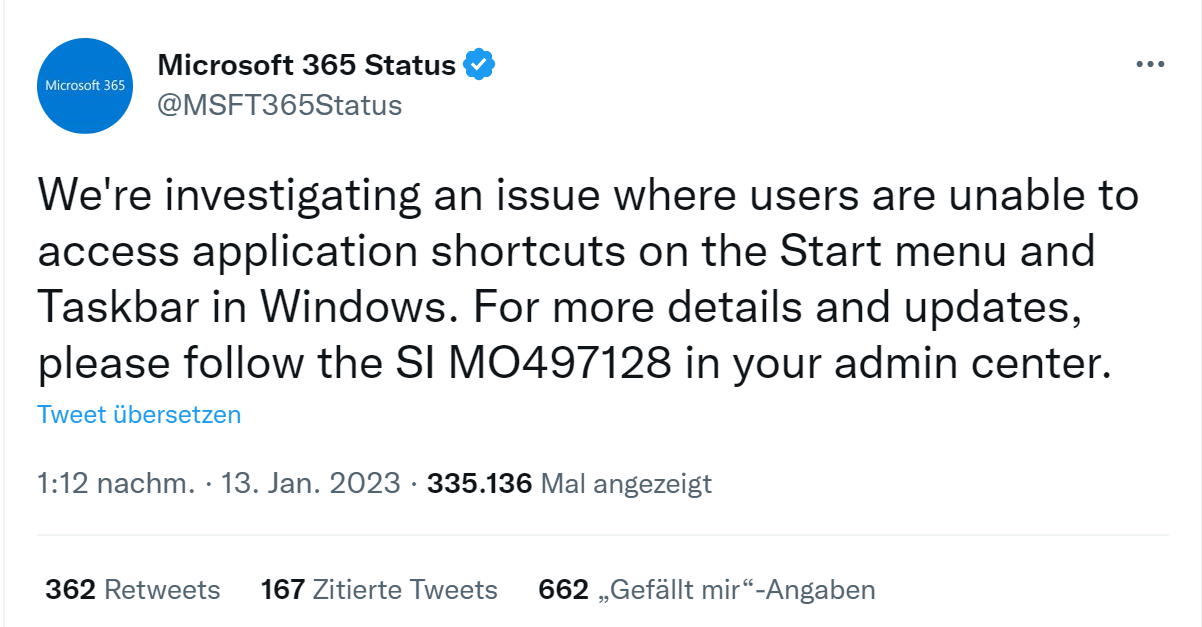Click the bold 362 retweet number

pyautogui.click(x=70, y=590)
